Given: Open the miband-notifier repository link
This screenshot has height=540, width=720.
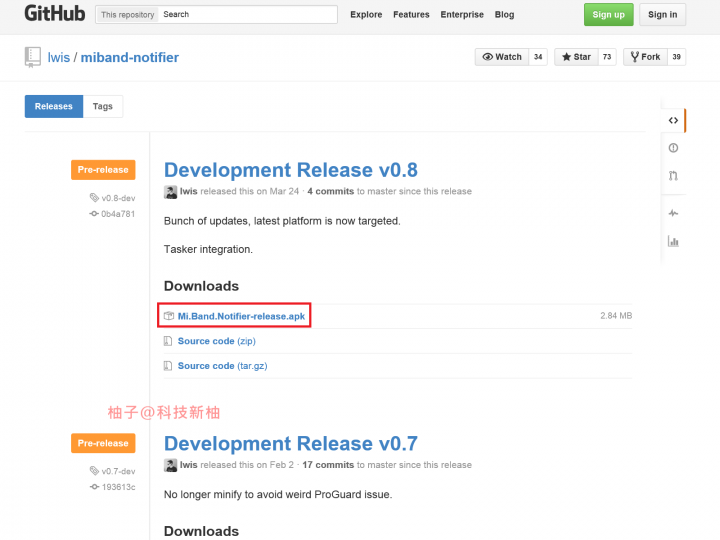Looking at the screenshot, I should coord(130,57).
